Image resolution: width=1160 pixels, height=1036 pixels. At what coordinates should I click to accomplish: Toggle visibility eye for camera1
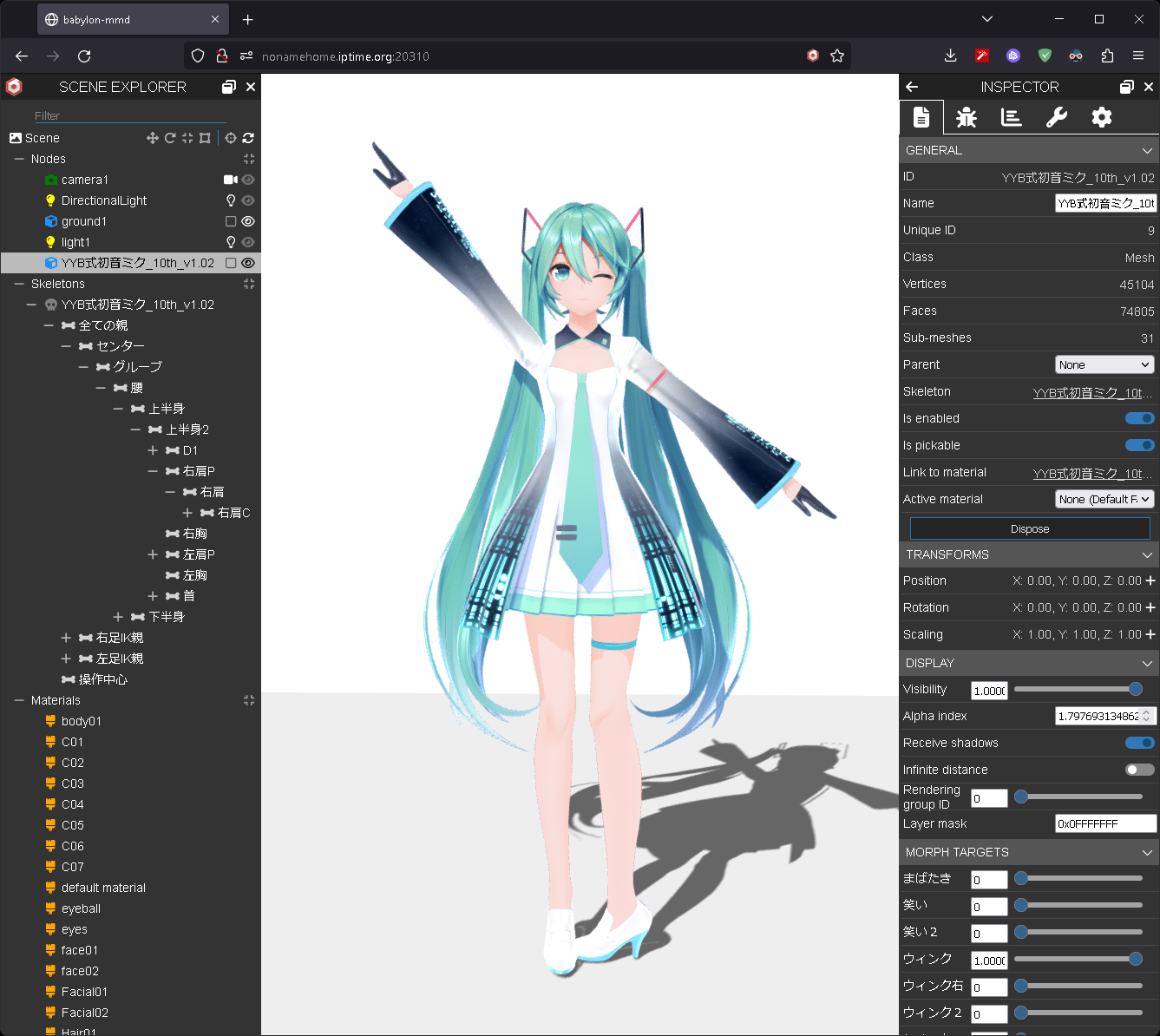click(248, 180)
